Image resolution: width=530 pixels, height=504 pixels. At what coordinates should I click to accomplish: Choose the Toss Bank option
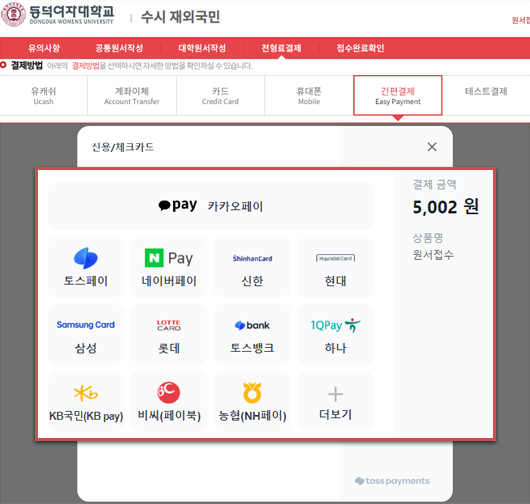(x=252, y=334)
